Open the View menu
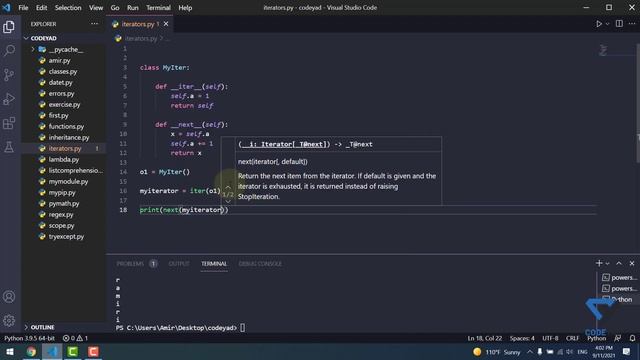The width and height of the screenshot is (640, 360). coord(96,8)
